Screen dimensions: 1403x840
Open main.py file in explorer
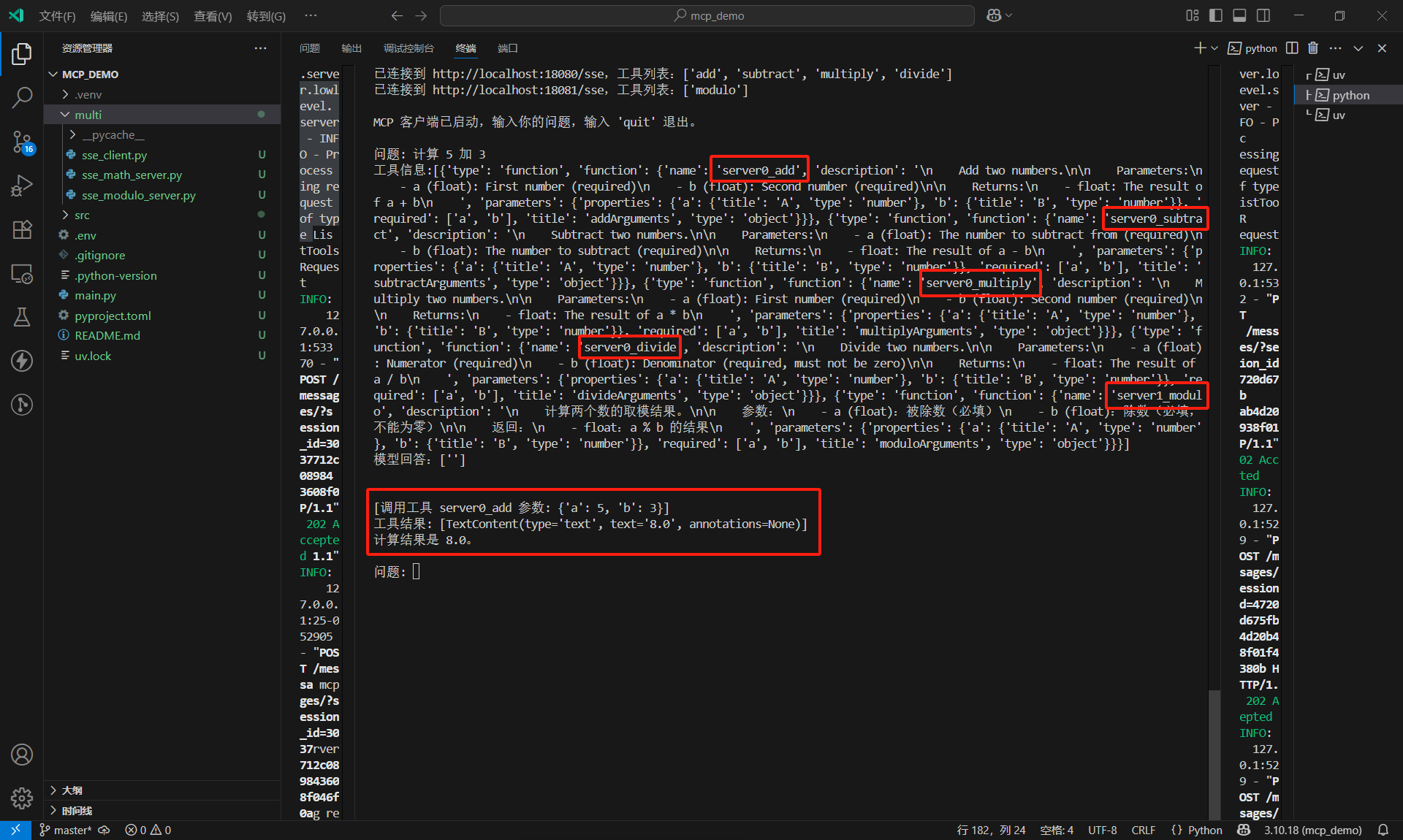coord(162,296)
